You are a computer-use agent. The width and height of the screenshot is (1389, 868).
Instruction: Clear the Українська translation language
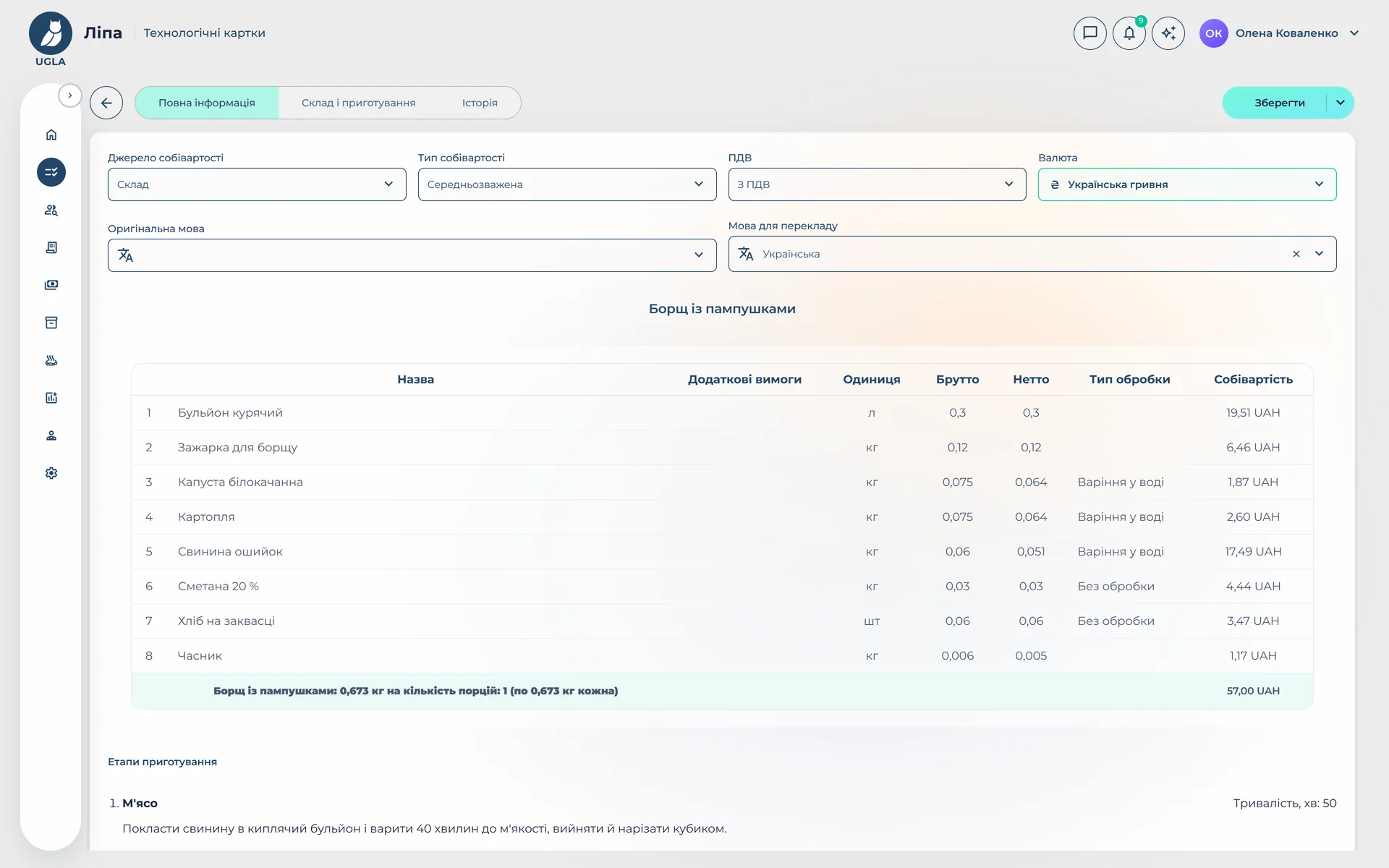click(1296, 254)
